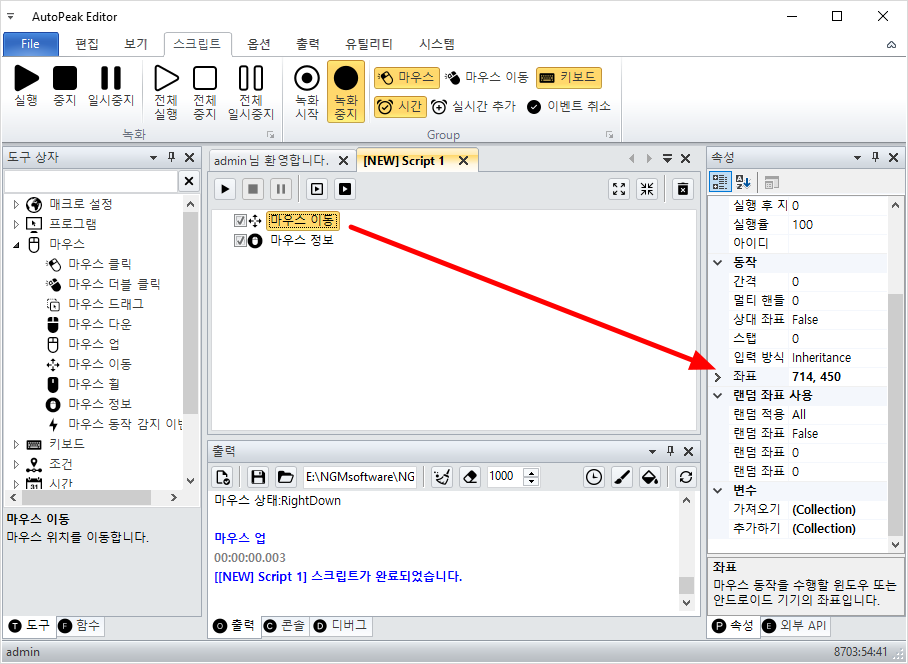908x664 pixels.
Task: Delete script item with trash icon
Action: [x=683, y=189]
